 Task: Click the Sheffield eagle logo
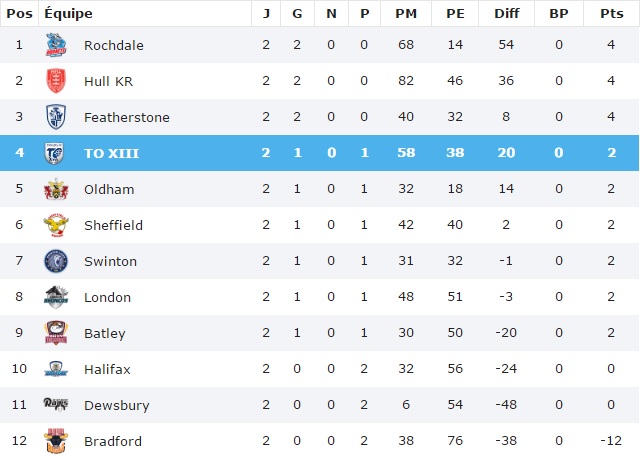coord(56,225)
